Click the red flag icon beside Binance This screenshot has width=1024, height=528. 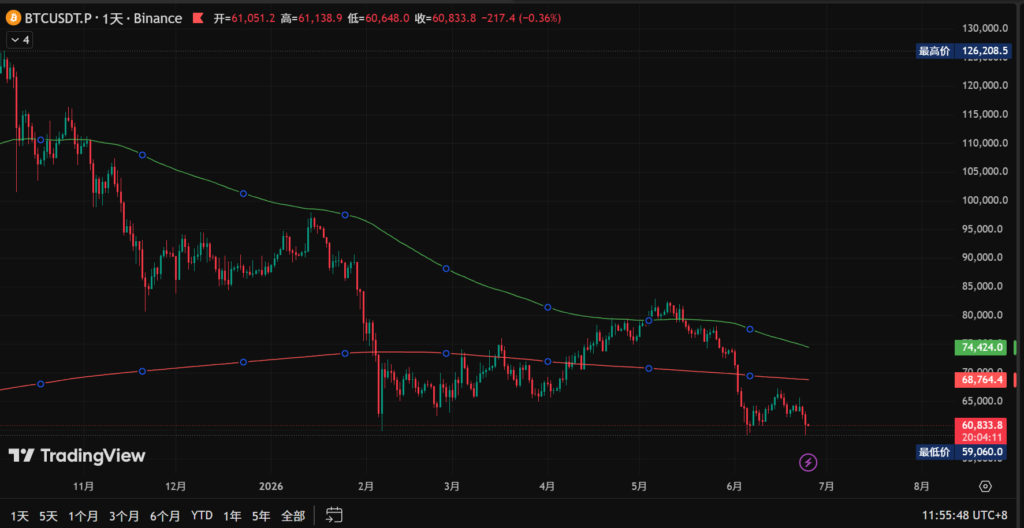tap(198, 18)
